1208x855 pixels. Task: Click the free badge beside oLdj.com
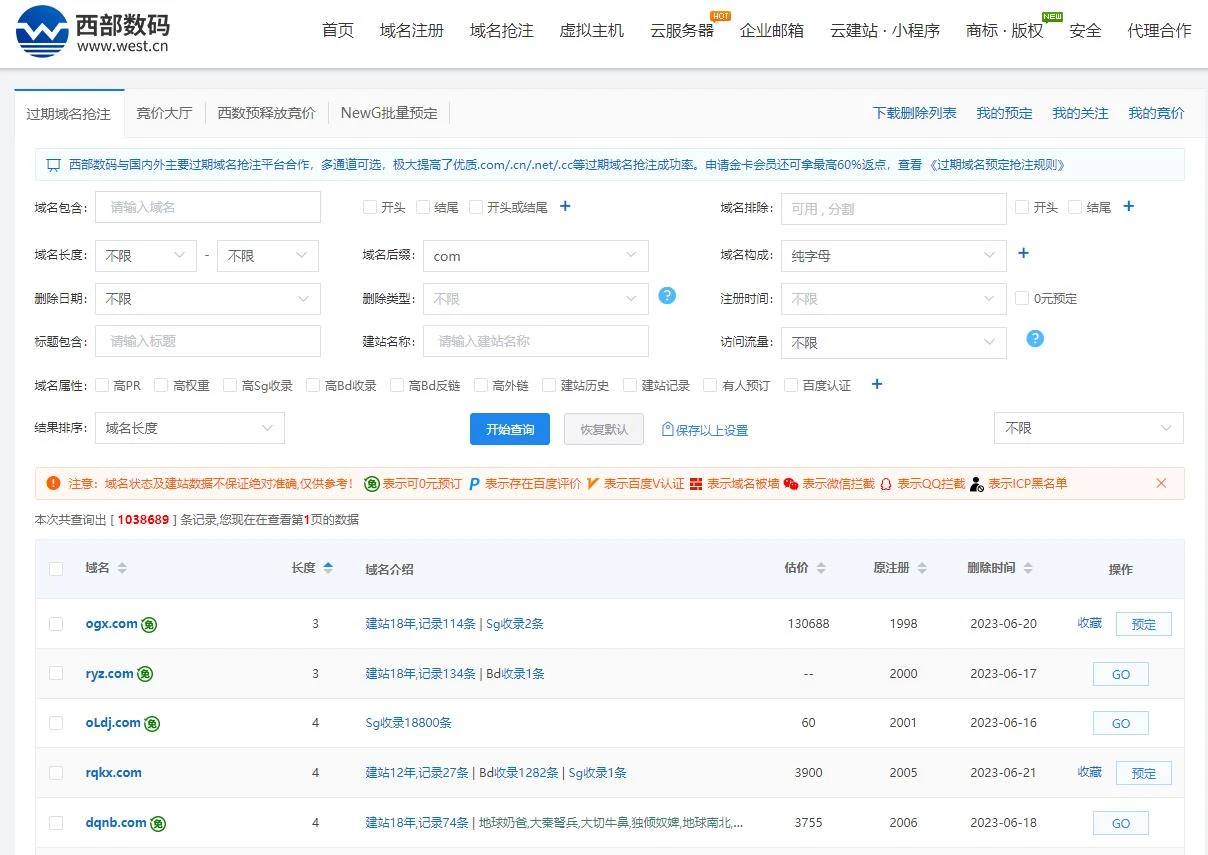point(152,723)
